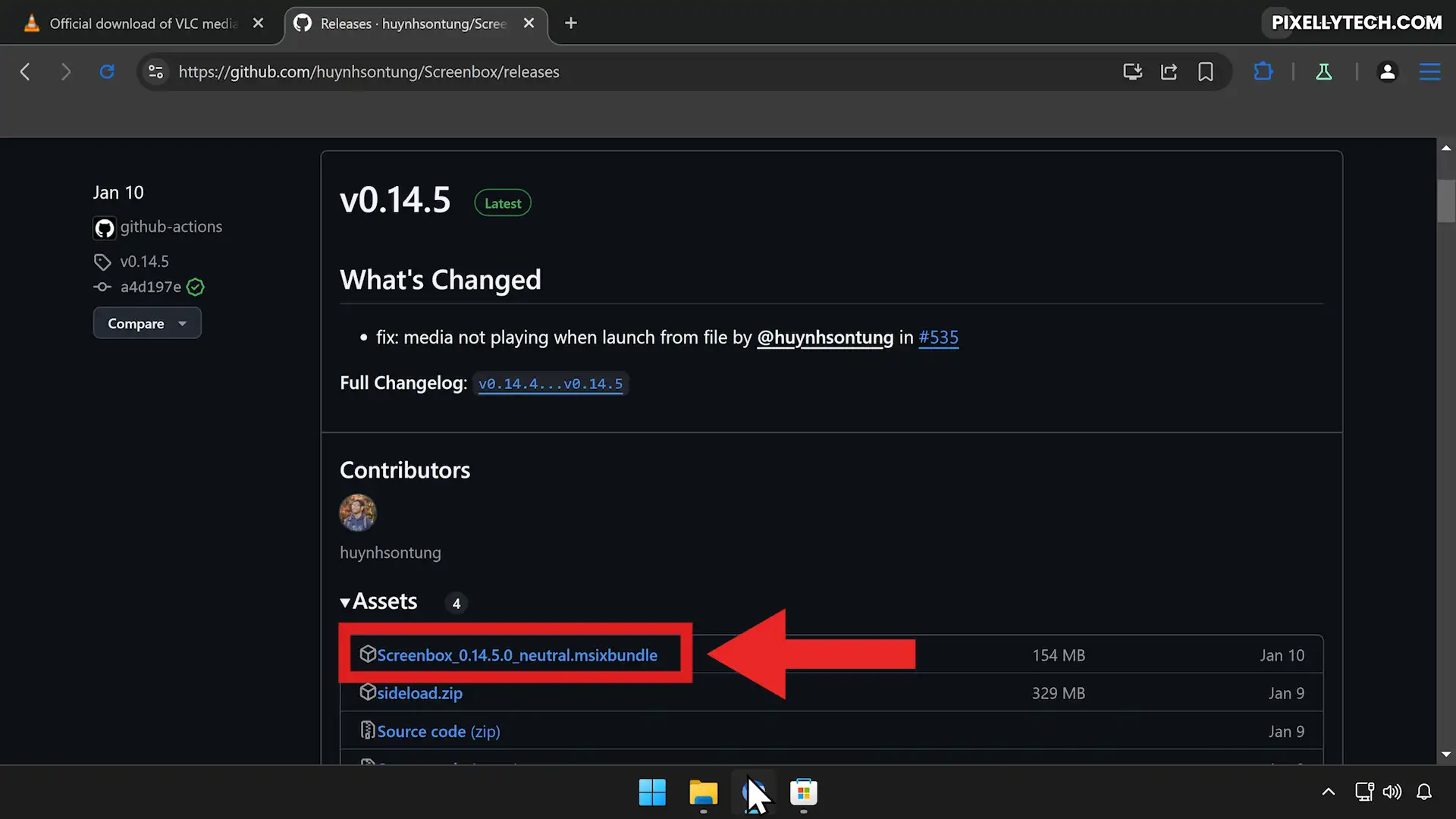
Task: Open the Windows Start menu
Action: tap(652, 792)
